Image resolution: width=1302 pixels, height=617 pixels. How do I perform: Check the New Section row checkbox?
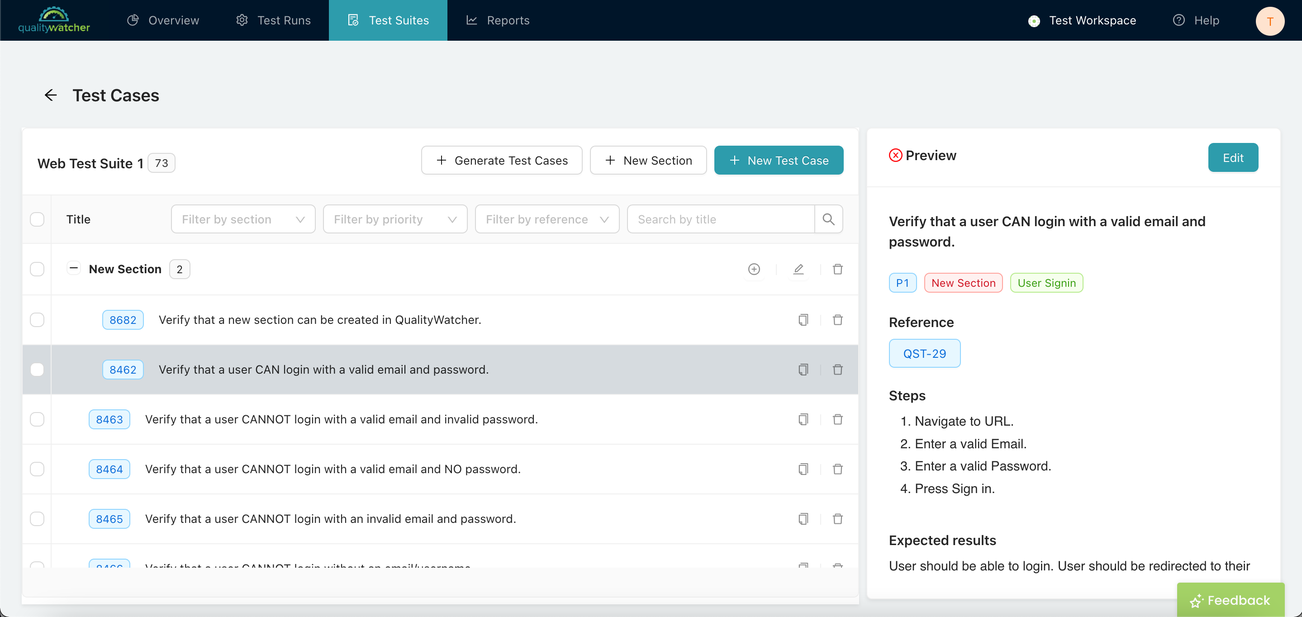coord(37,269)
